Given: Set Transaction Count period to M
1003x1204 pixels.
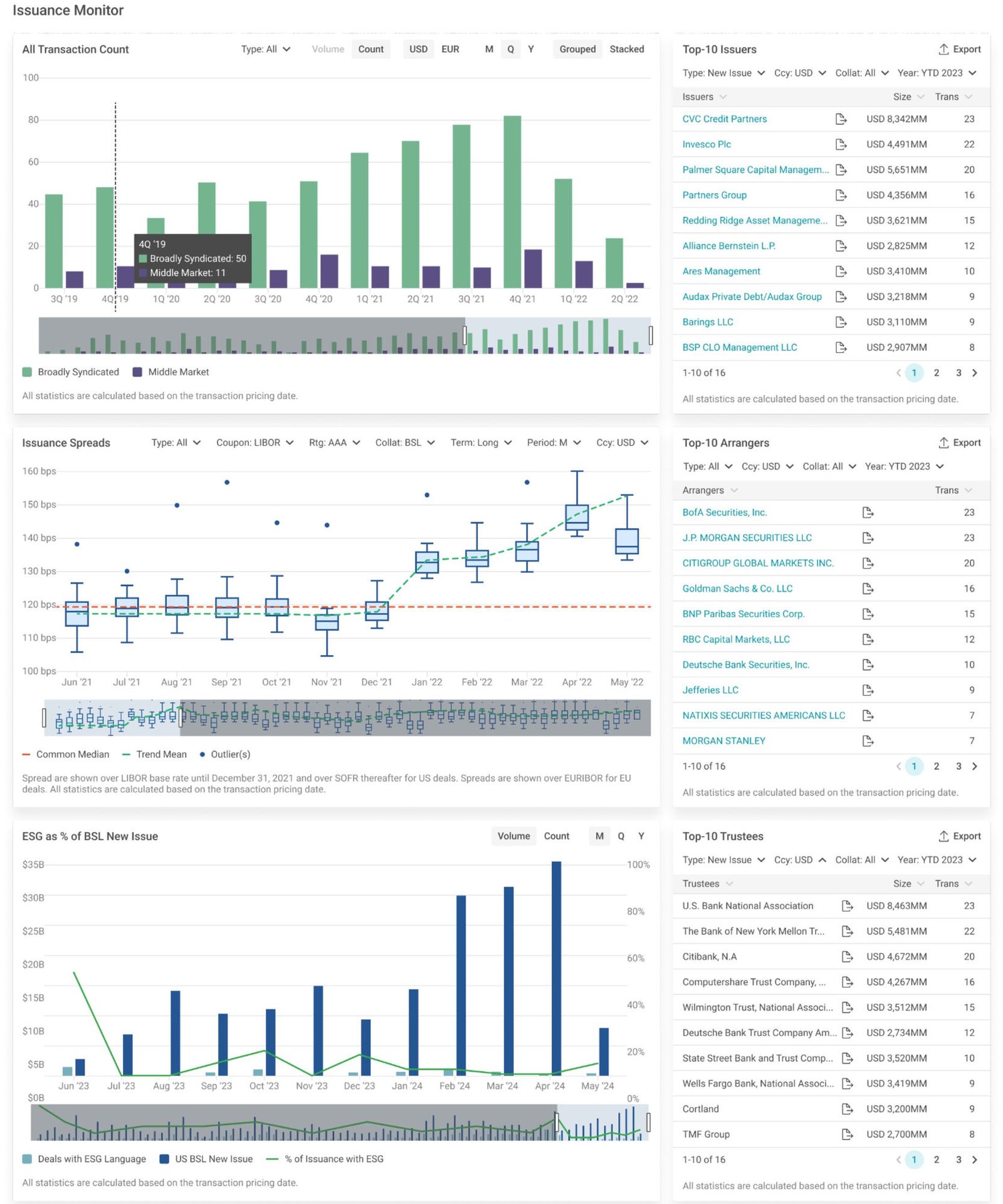Looking at the screenshot, I should (489, 49).
